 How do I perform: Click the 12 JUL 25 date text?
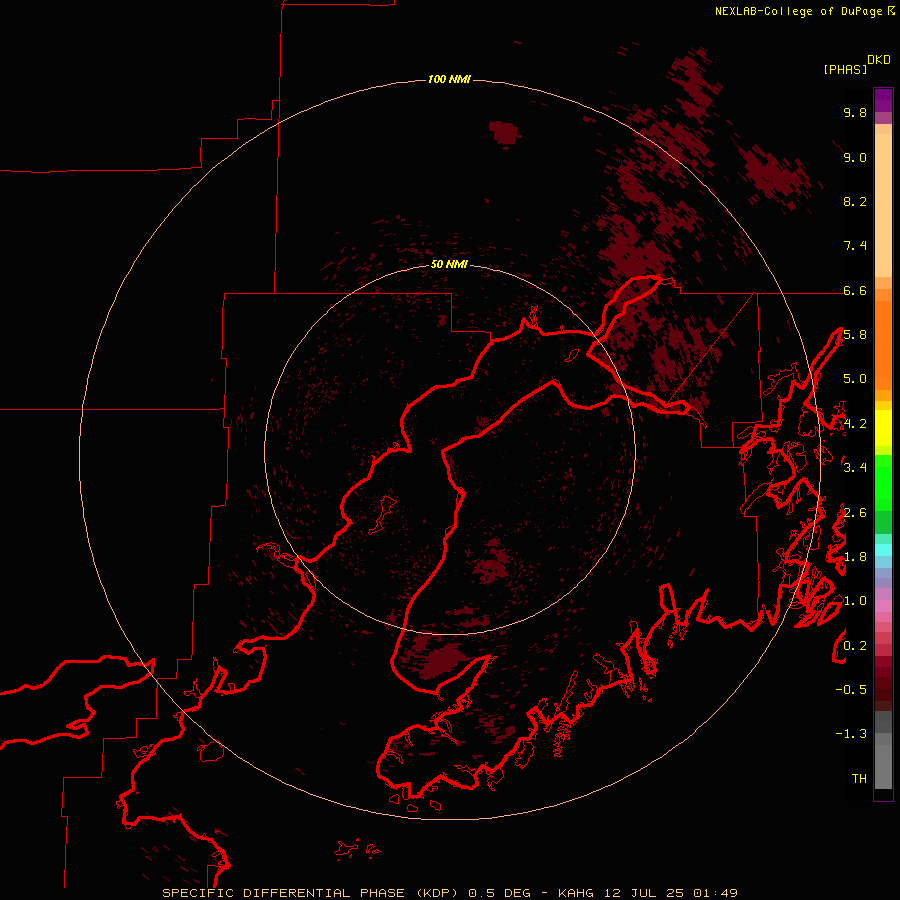pyautogui.click(x=645, y=893)
